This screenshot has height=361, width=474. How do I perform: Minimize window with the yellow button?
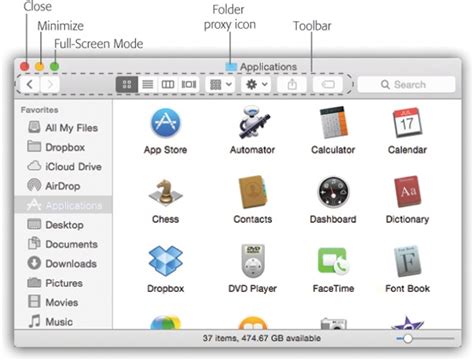tap(39, 67)
